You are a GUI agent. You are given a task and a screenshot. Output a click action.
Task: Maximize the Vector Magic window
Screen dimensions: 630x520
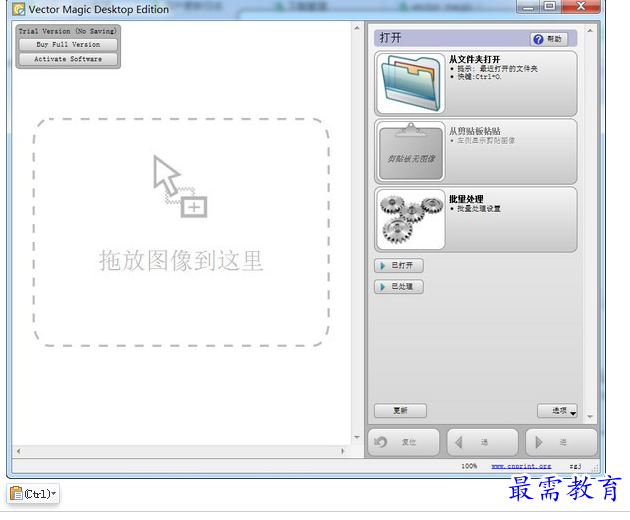(550, 6)
